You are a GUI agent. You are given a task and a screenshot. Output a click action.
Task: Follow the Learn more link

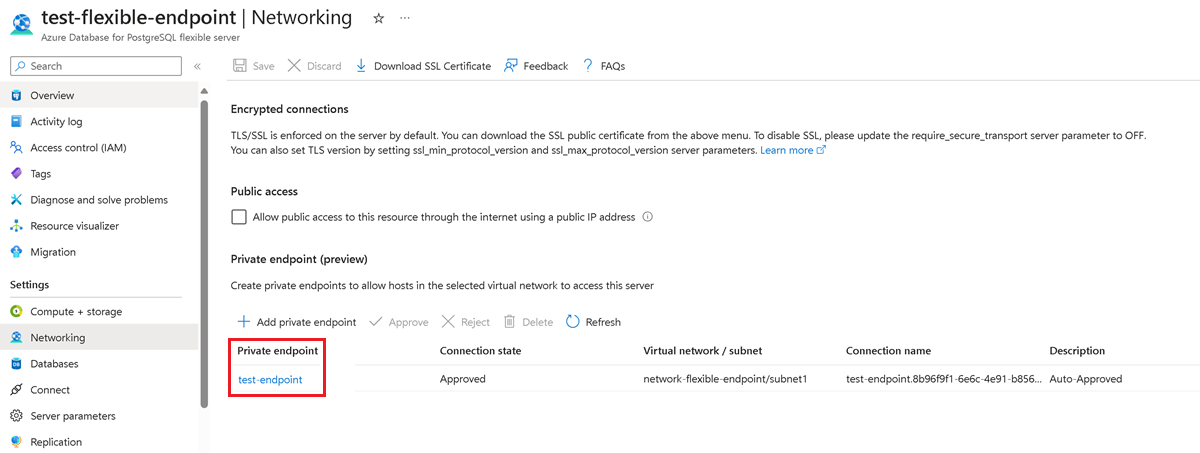click(792, 150)
